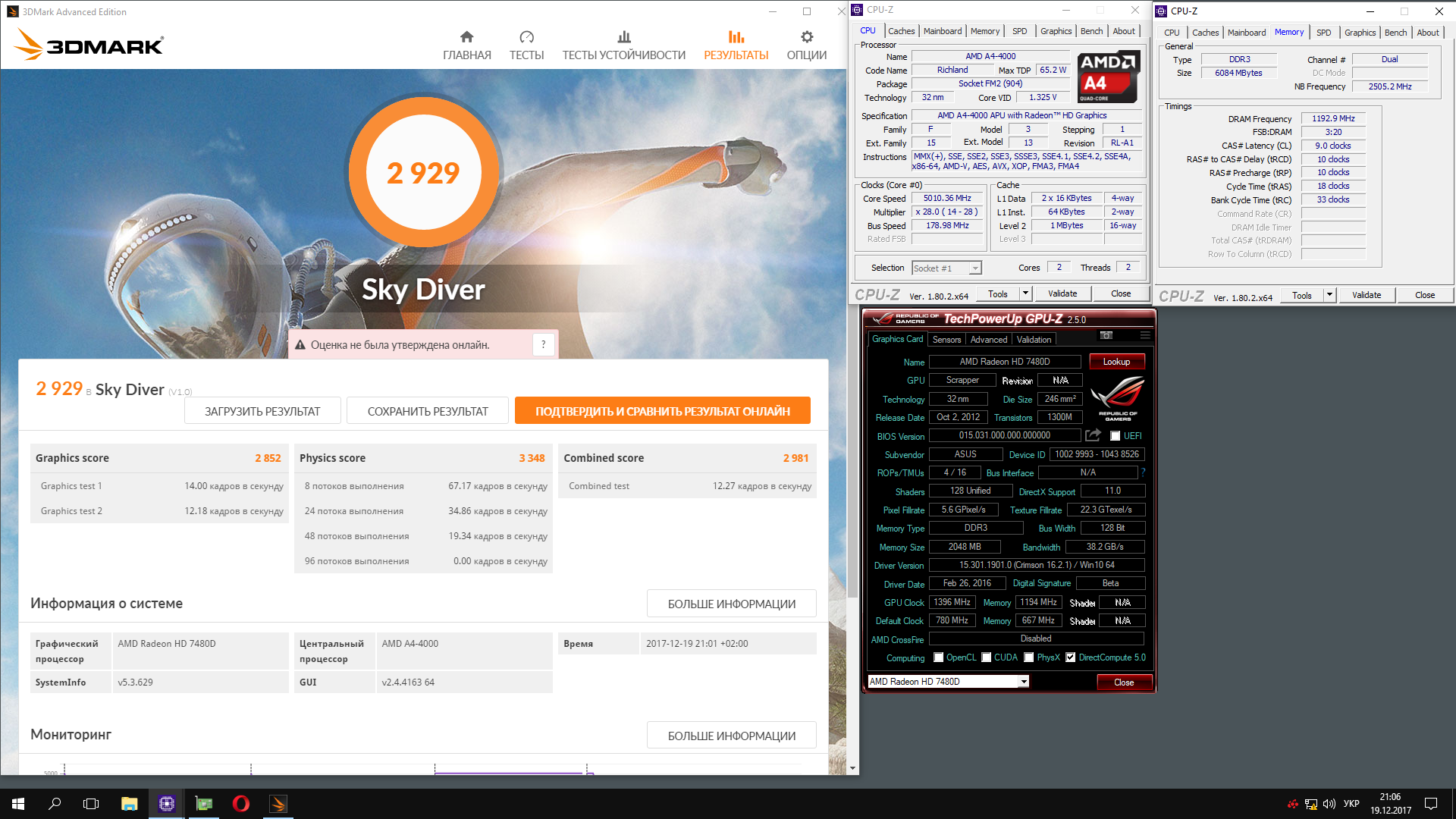Click Validate button in left CPU-Z
The height and width of the screenshot is (819, 1456).
pyautogui.click(x=1062, y=293)
